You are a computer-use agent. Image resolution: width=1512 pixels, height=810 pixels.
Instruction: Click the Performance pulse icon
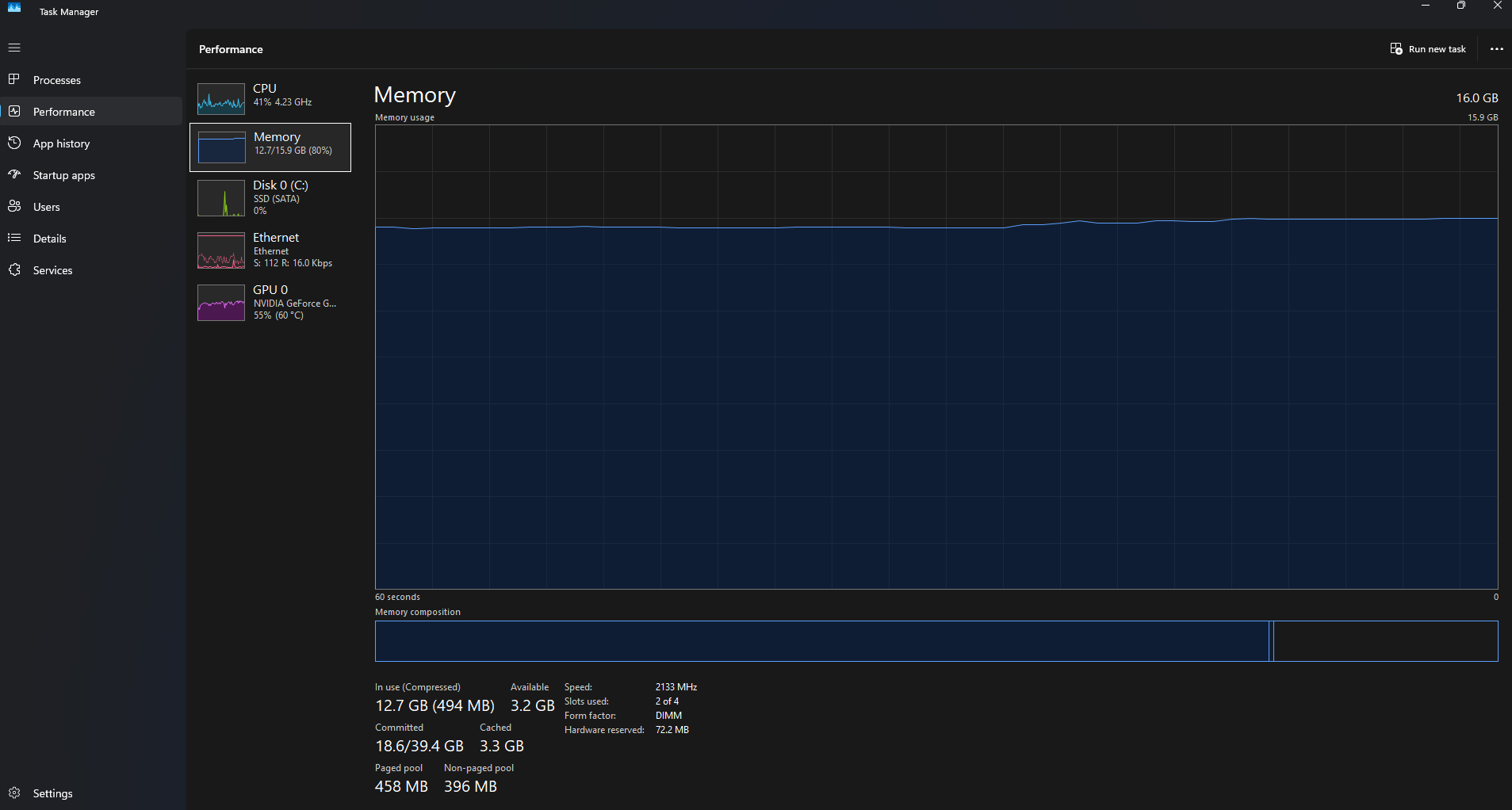[x=14, y=111]
